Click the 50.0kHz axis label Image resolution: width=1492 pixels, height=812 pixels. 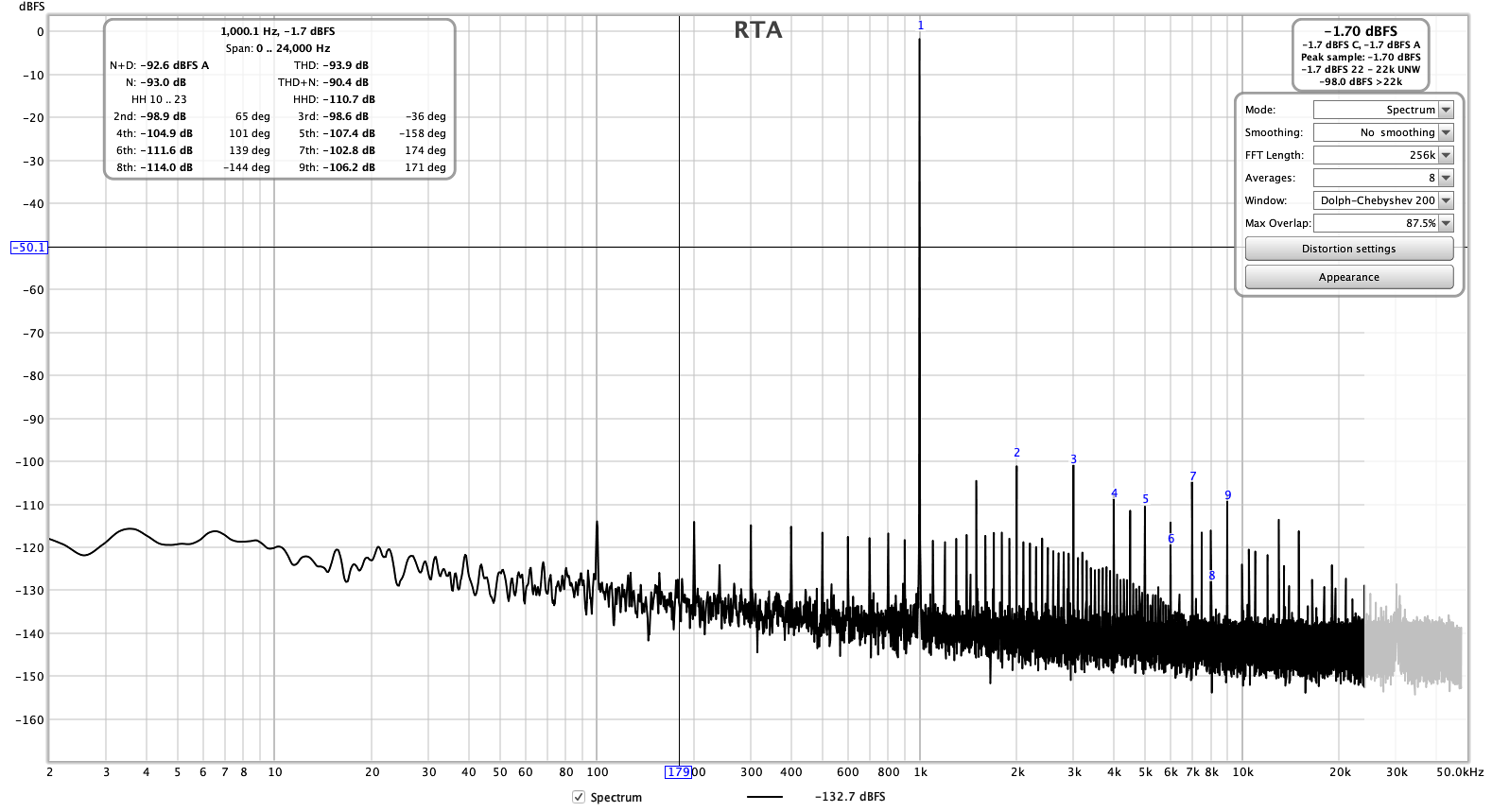coord(1460,772)
